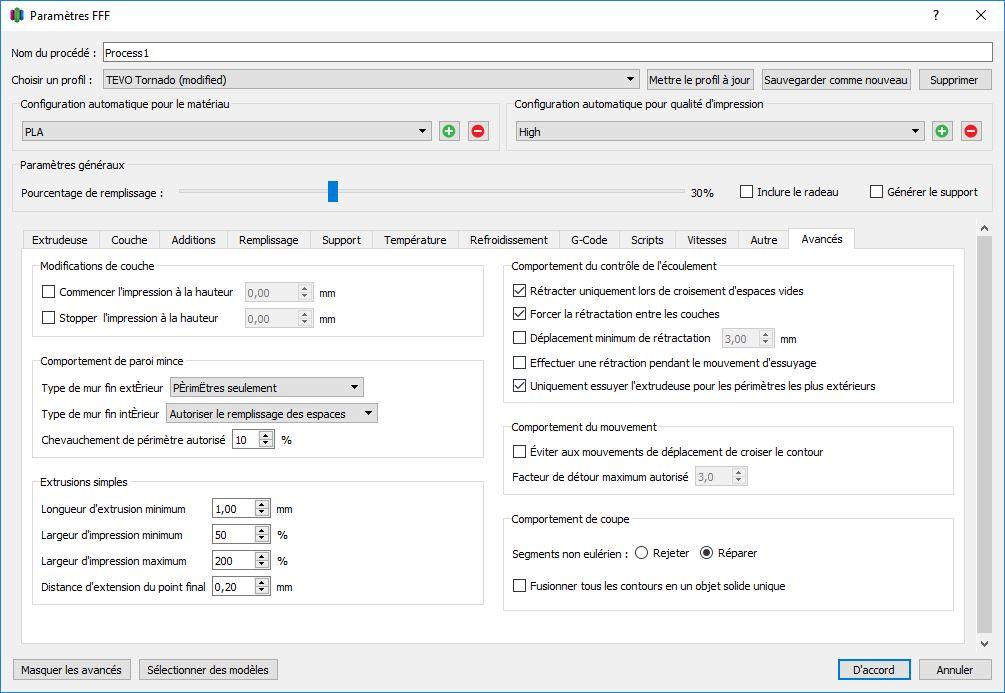Click Masquer les avancés button

pos(71,669)
